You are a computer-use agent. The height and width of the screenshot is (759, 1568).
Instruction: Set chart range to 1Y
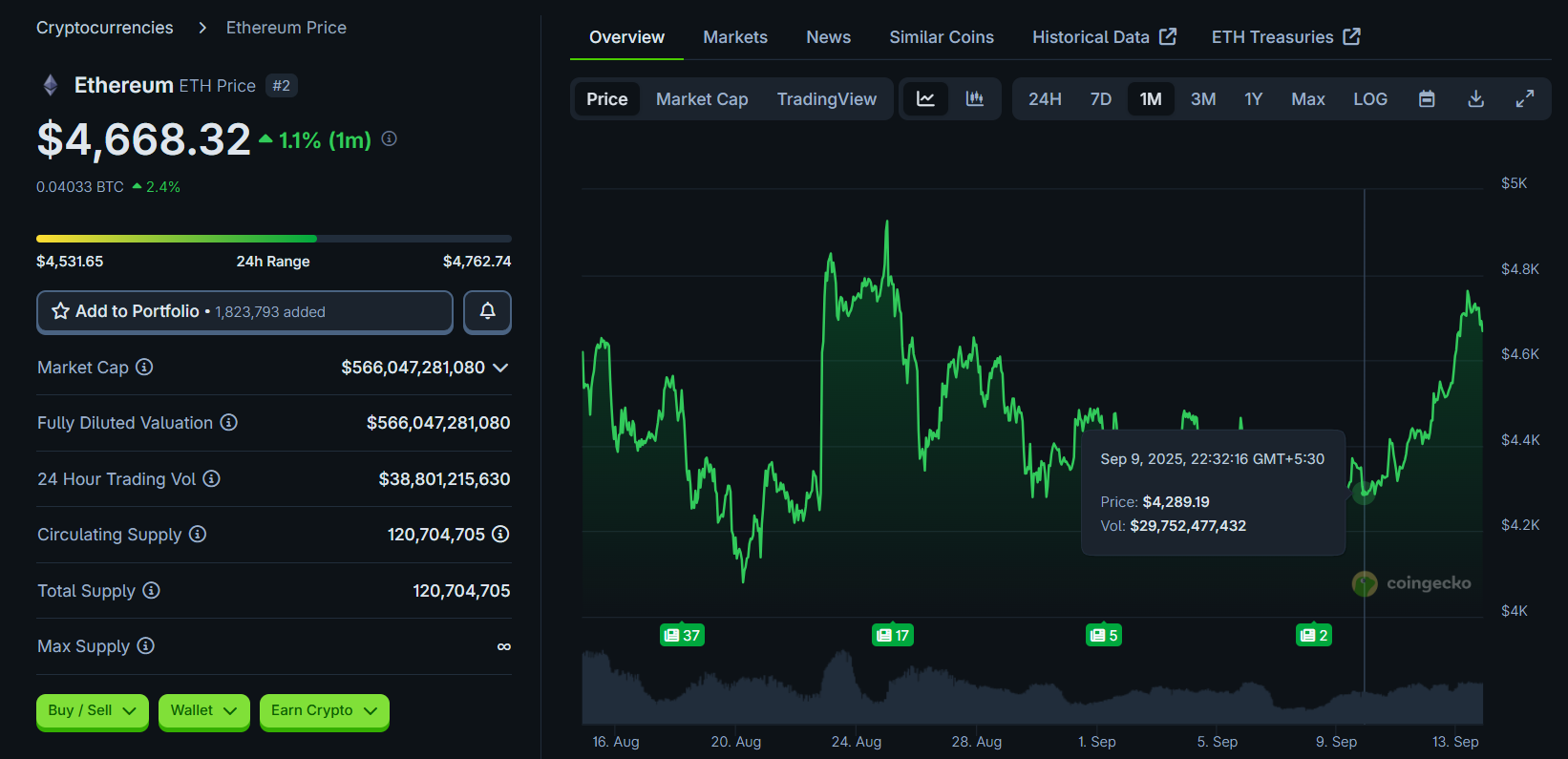pos(1254,99)
